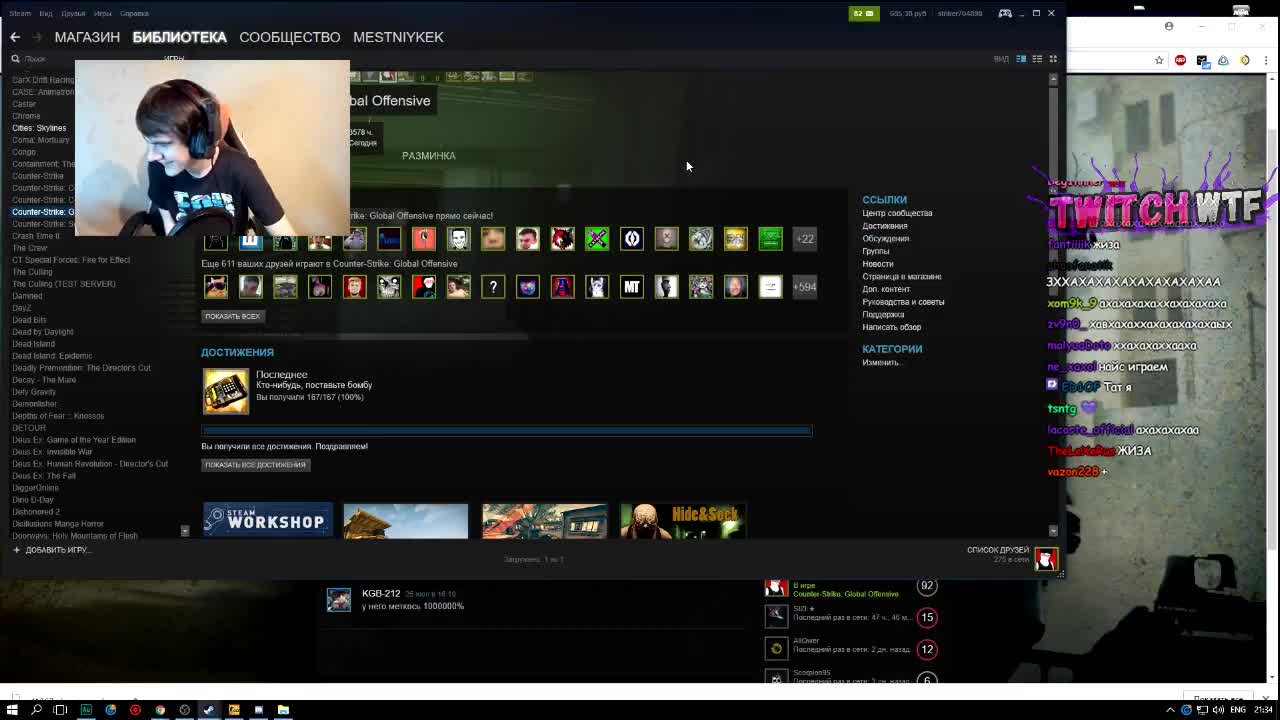Viewport: 1280px width, 720px height.
Task: Open the Steam app in the Windows taskbar
Action: click(208, 710)
